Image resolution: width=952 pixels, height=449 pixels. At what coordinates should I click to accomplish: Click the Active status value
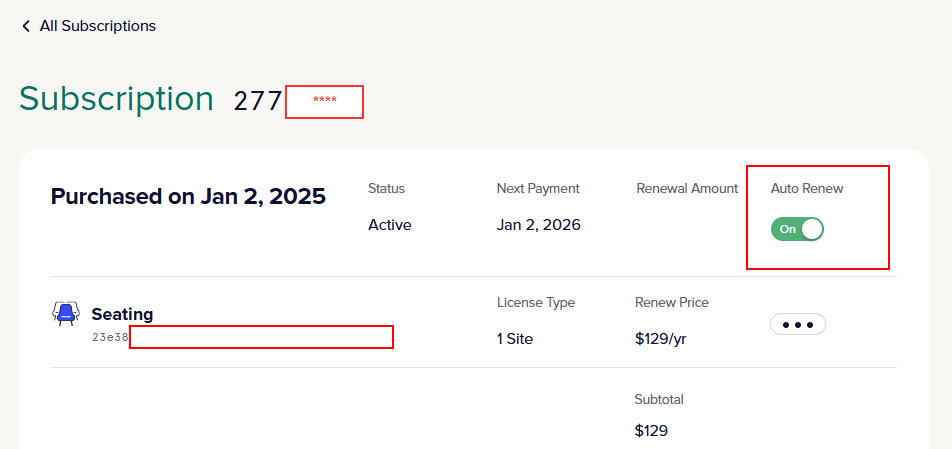coord(389,225)
